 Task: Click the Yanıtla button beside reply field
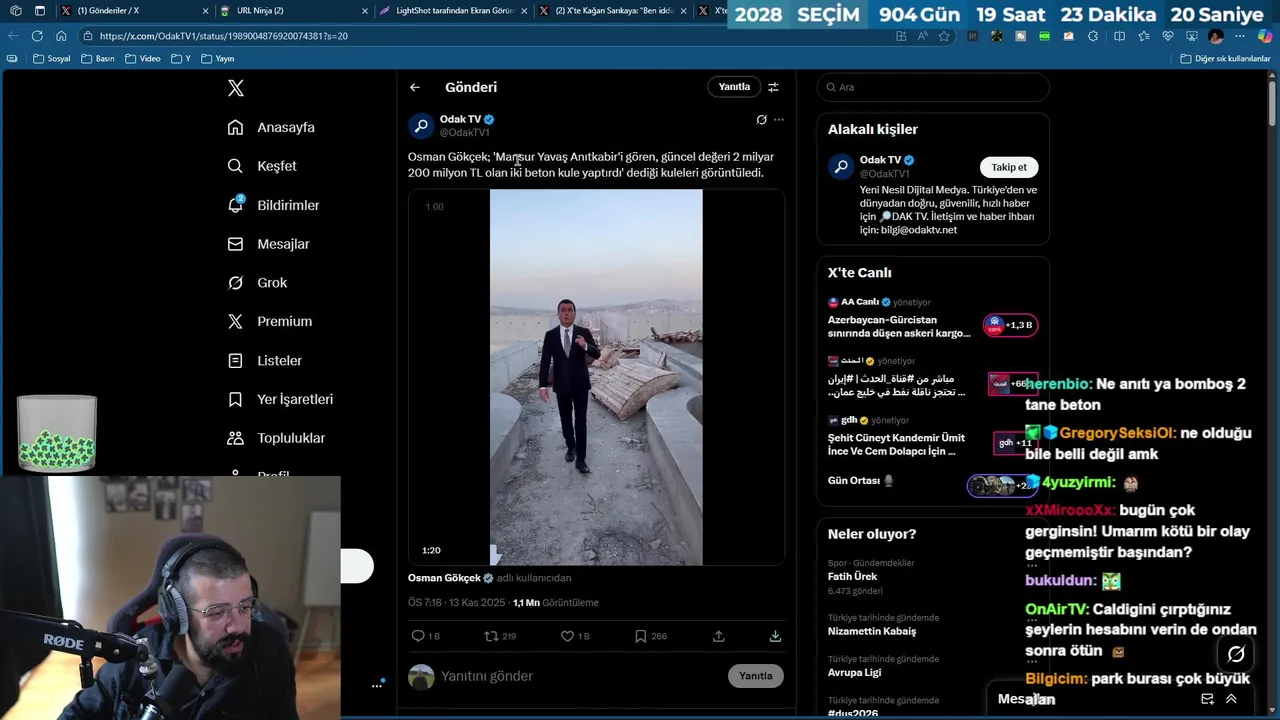click(755, 676)
